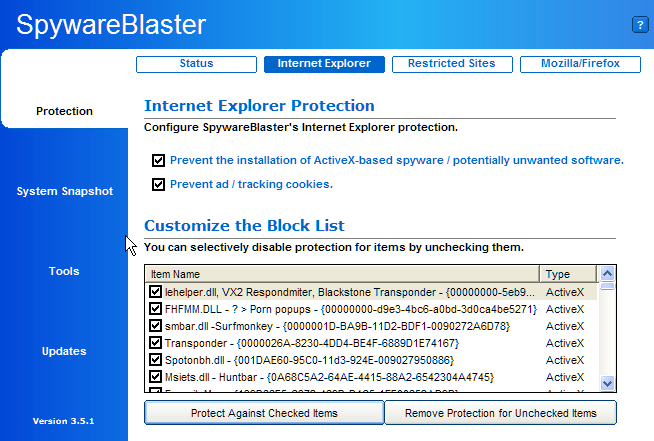Select the Restricted Sites tab
This screenshot has width=654, height=441.
tap(452, 64)
